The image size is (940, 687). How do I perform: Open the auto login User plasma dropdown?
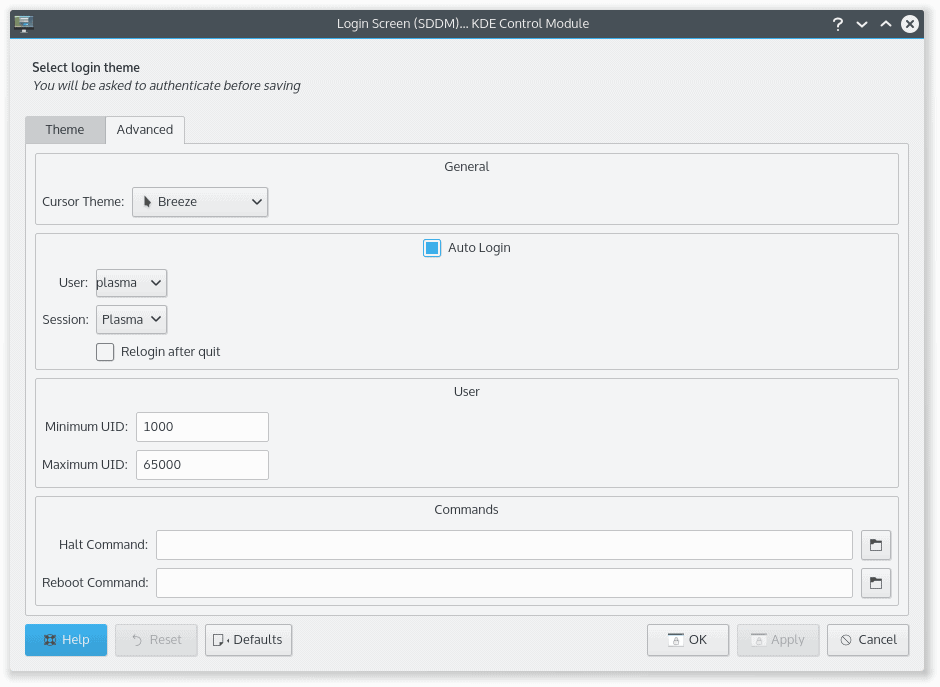coord(131,283)
